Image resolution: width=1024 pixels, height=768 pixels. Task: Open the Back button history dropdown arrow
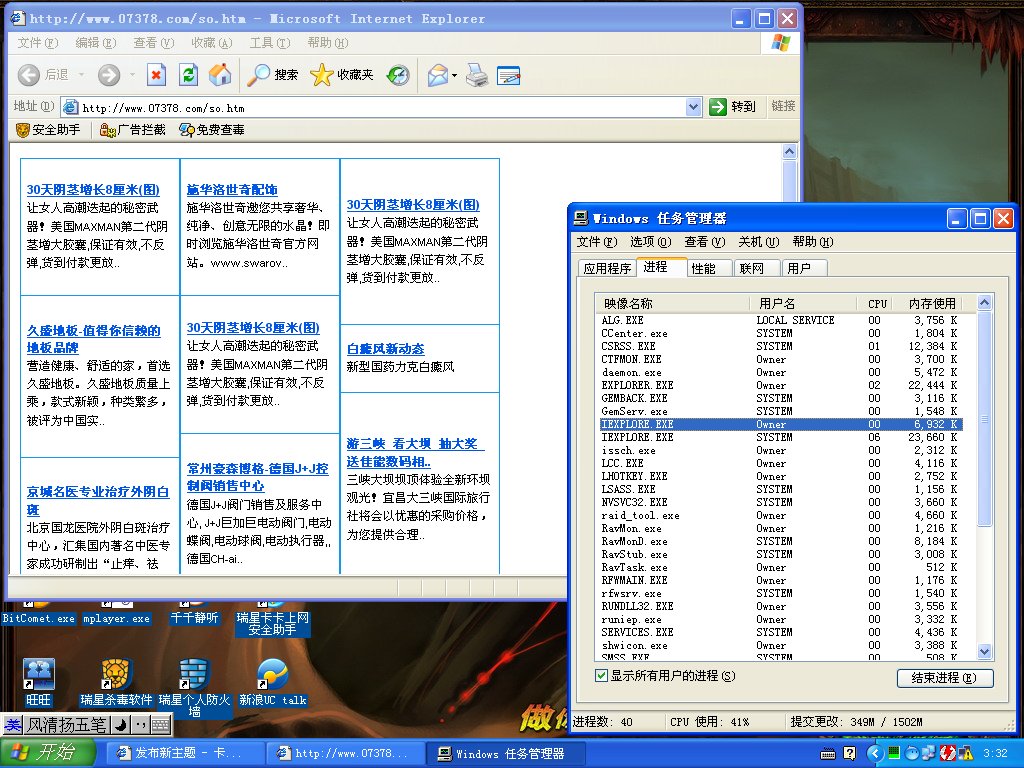(81, 75)
